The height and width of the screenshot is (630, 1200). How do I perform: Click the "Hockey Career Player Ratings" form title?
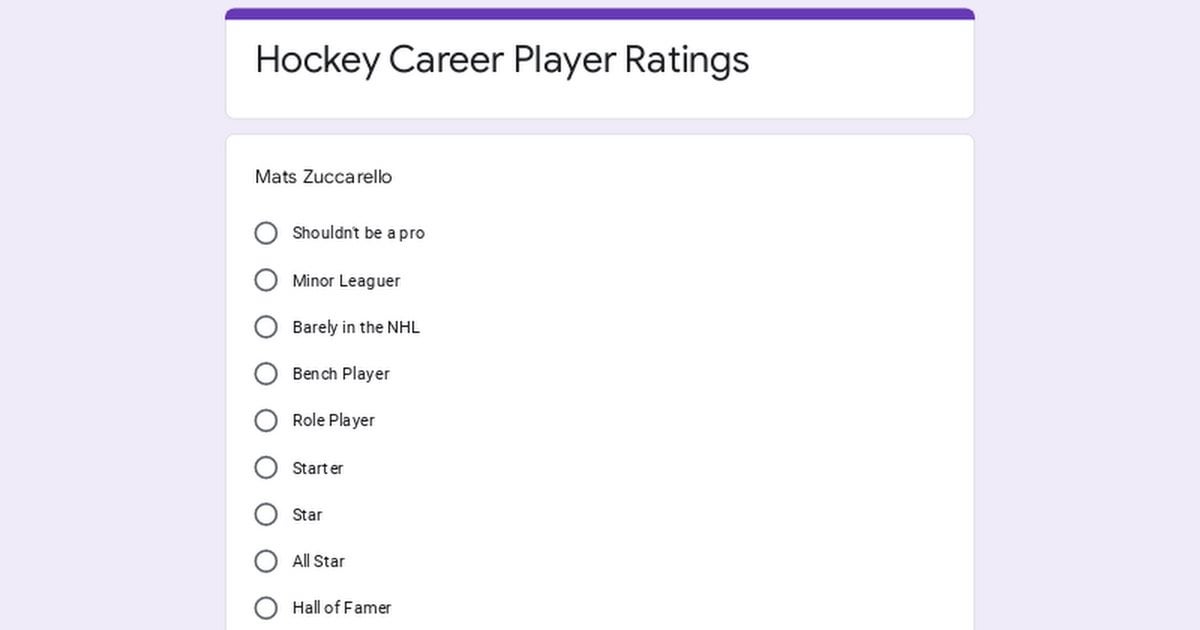pos(502,60)
